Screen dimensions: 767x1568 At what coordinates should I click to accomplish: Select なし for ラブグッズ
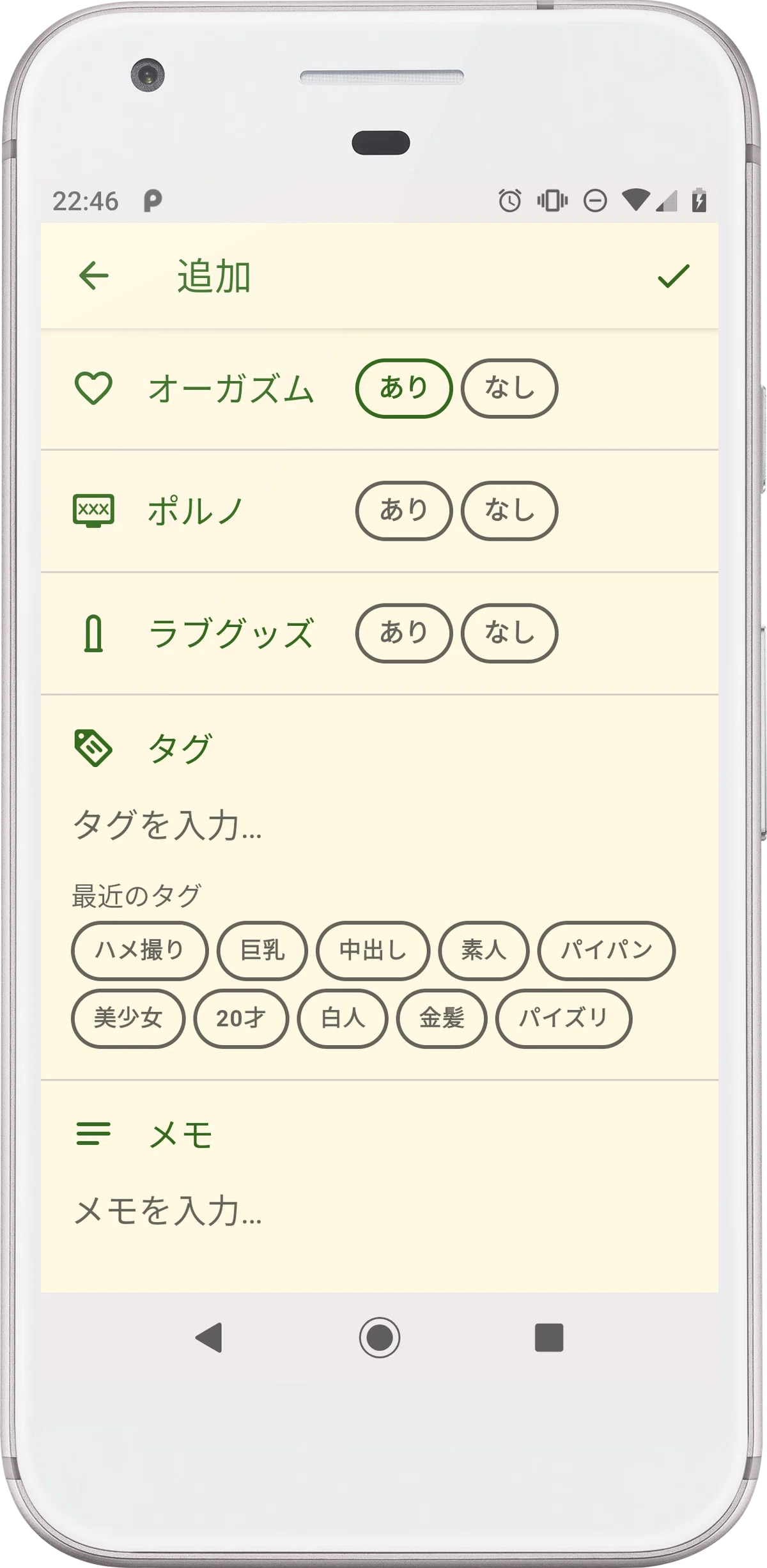(x=509, y=633)
